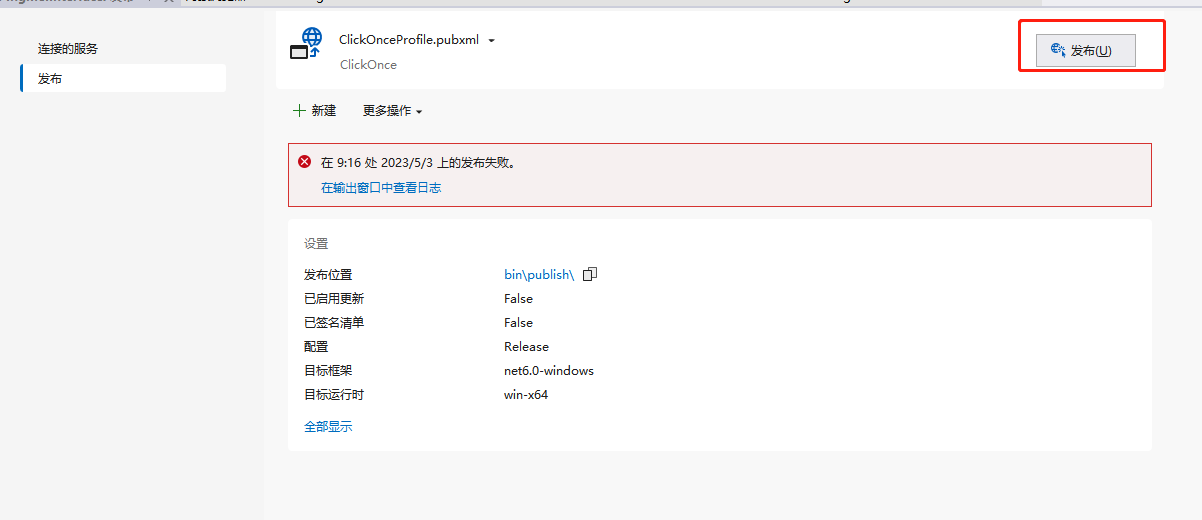This screenshot has height=520, width=1202.
Task: Open the bin\publish\ location link
Action: [539, 275]
